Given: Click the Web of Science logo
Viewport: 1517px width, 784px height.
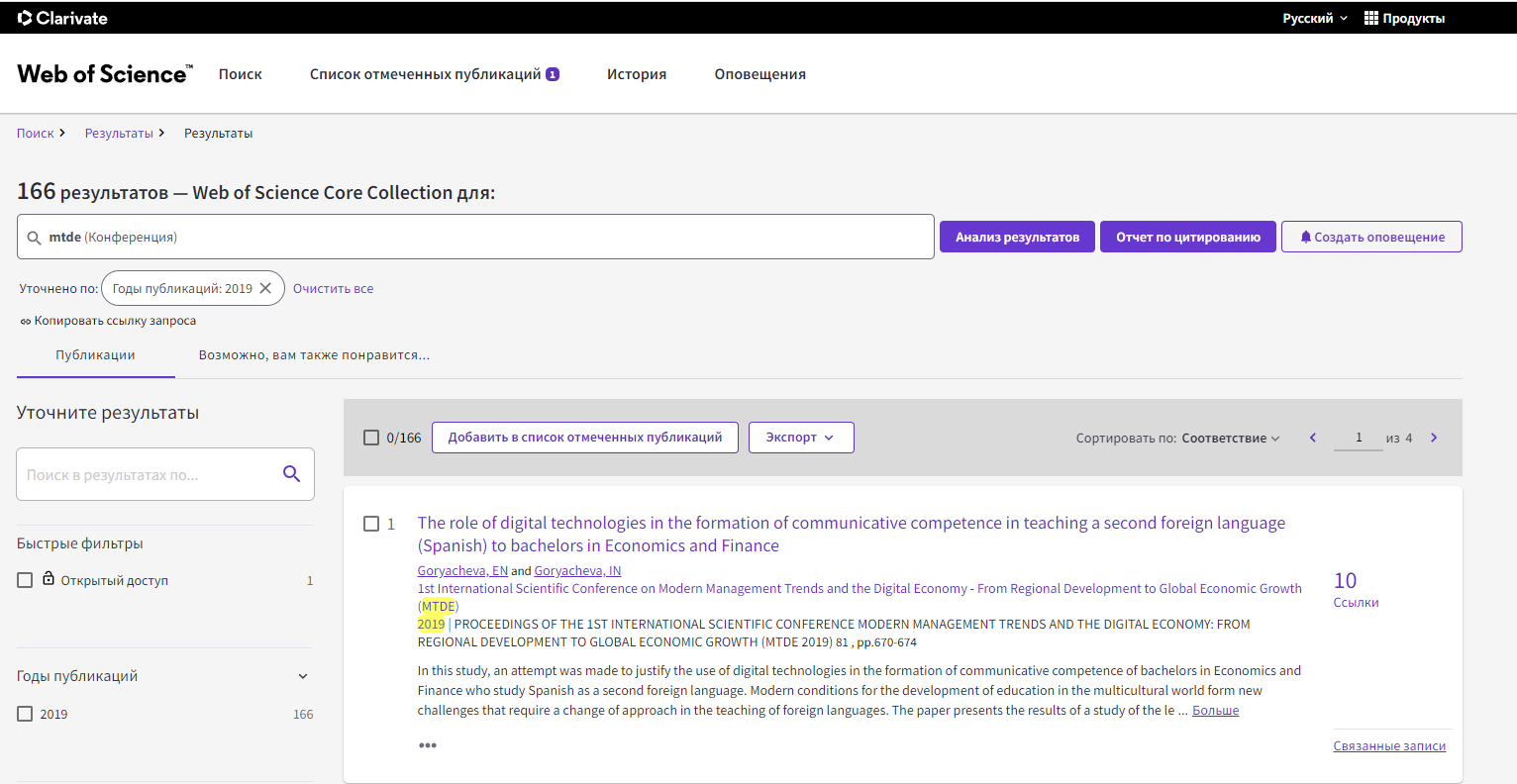Looking at the screenshot, I should pyautogui.click(x=105, y=74).
